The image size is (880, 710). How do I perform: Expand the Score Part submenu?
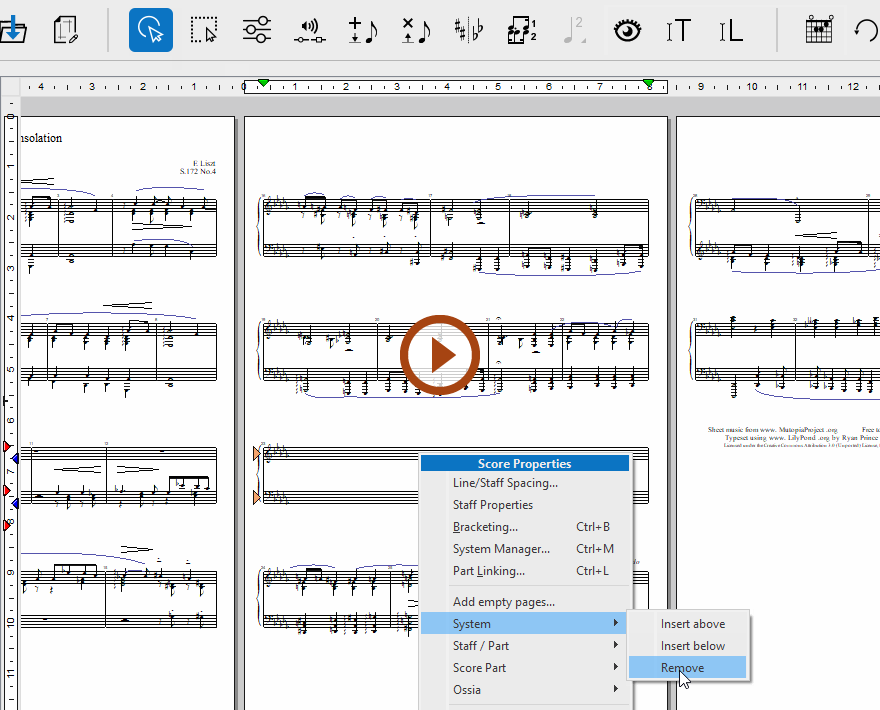click(524, 667)
